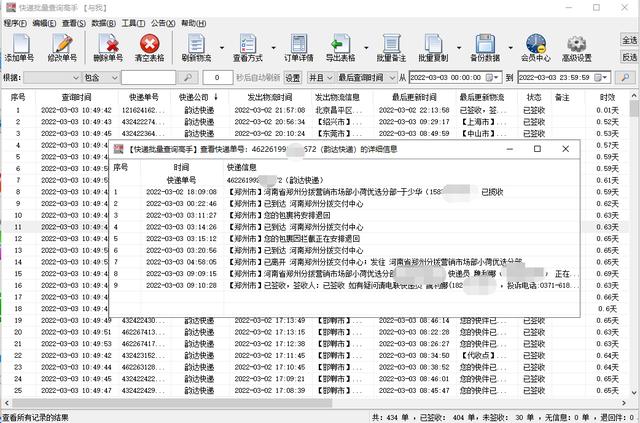Screen dimensions: 640x423
Task: Open the 根据 field combo box
Action: point(52,78)
